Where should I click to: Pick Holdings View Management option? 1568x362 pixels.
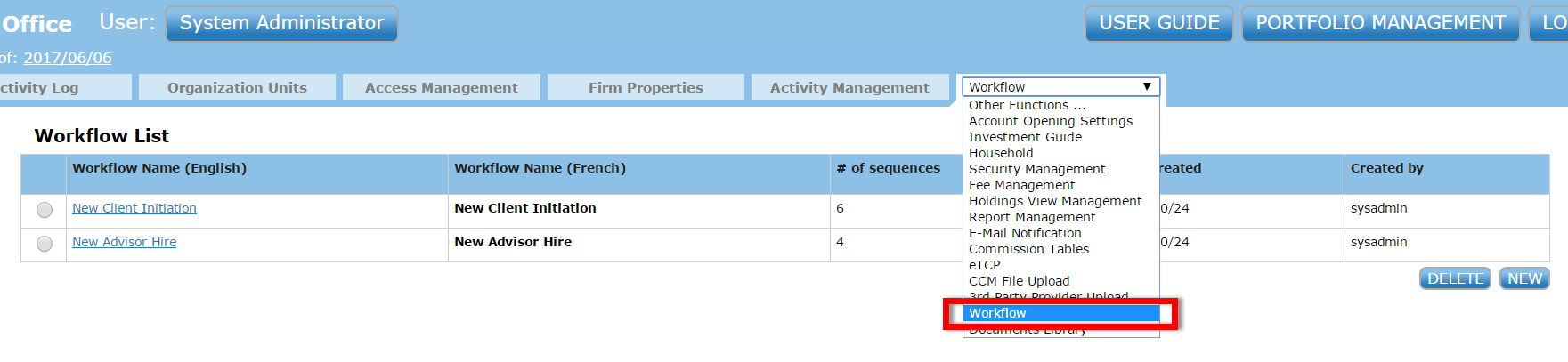1054,201
